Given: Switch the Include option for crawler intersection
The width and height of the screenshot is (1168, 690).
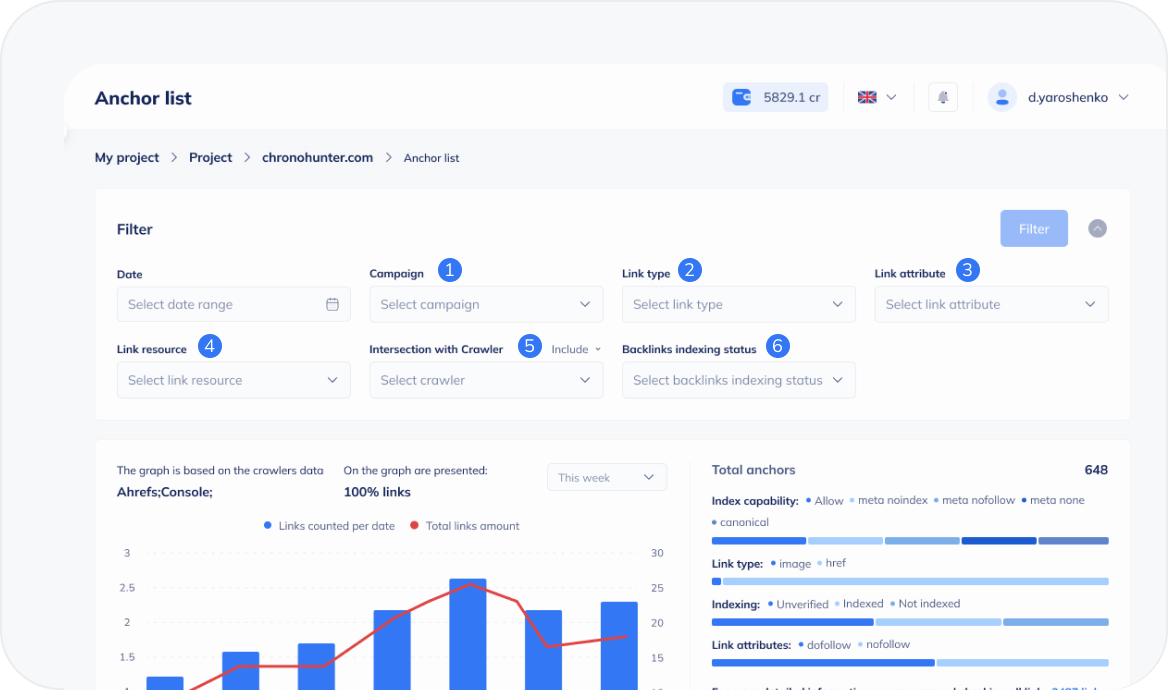Looking at the screenshot, I should click(576, 349).
